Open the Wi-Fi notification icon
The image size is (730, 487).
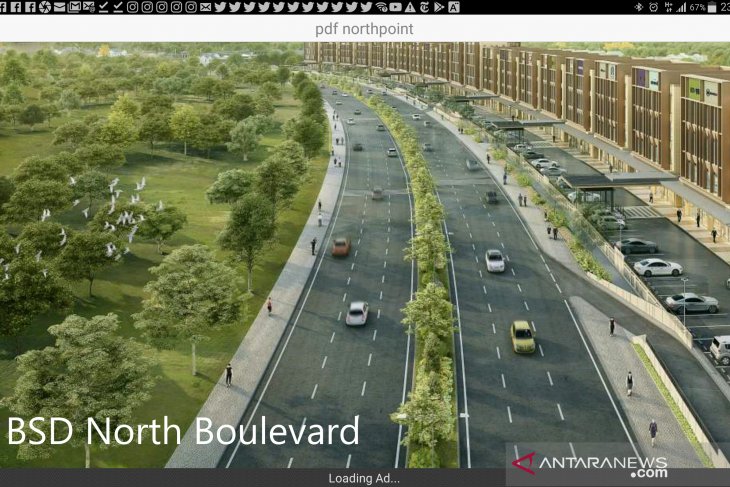381,7
